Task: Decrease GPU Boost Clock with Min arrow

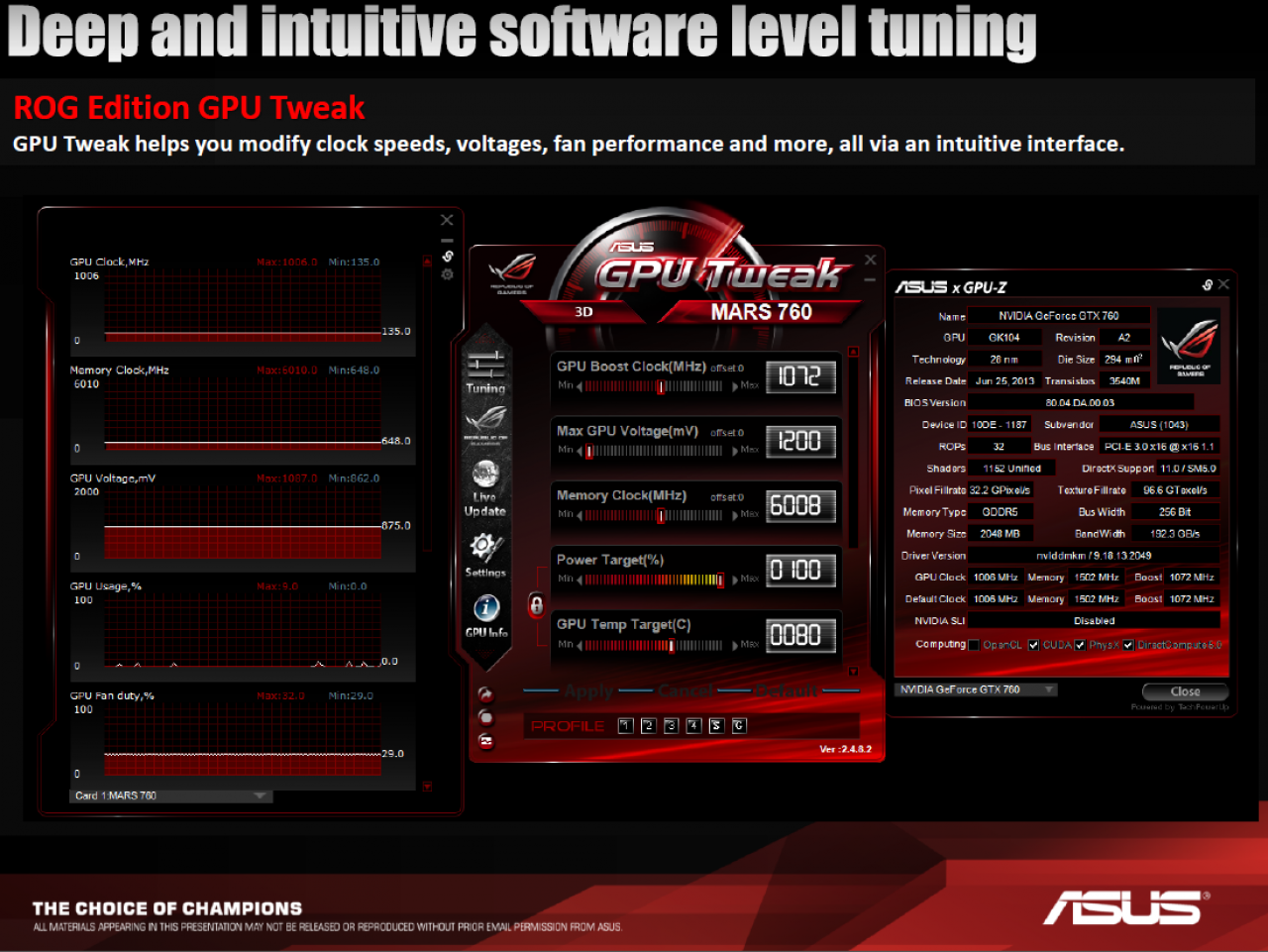Action: click(581, 386)
